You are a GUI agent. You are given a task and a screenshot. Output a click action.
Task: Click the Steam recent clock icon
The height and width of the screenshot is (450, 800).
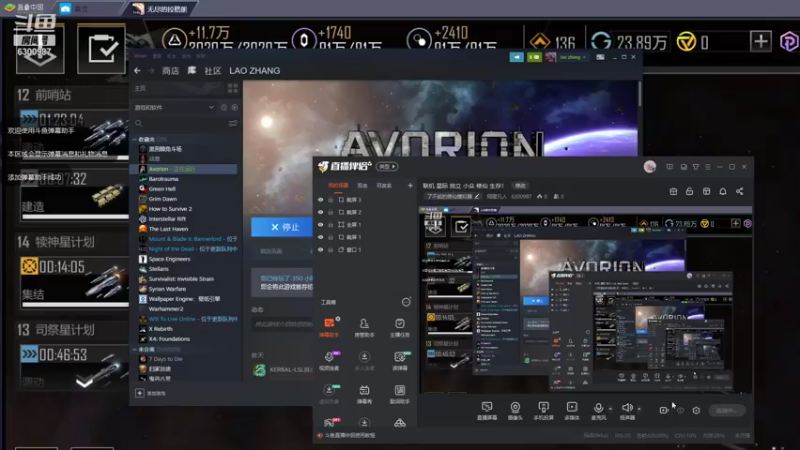click(223, 108)
